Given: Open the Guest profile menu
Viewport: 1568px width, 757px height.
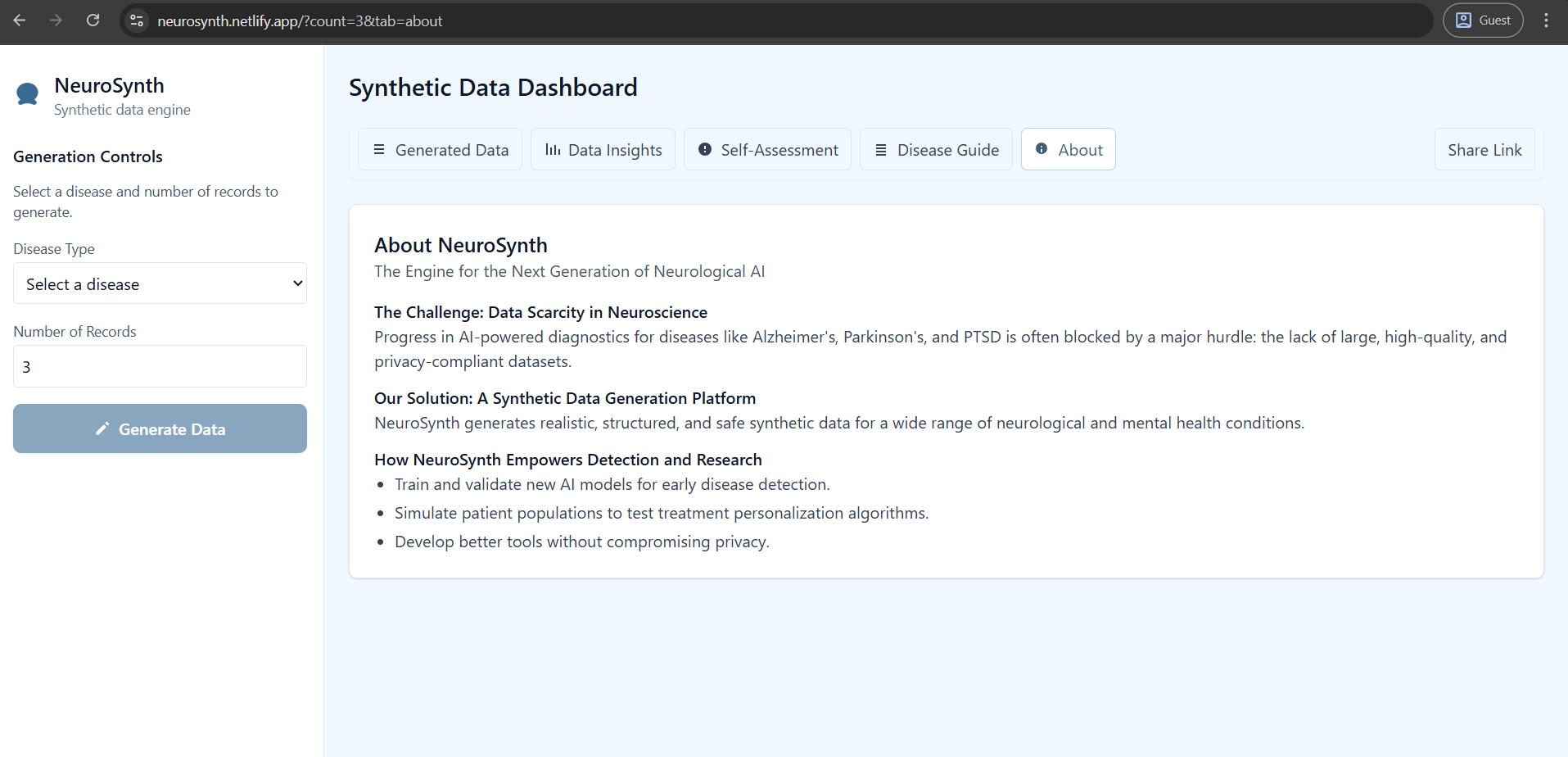Looking at the screenshot, I should [1483, 20].
